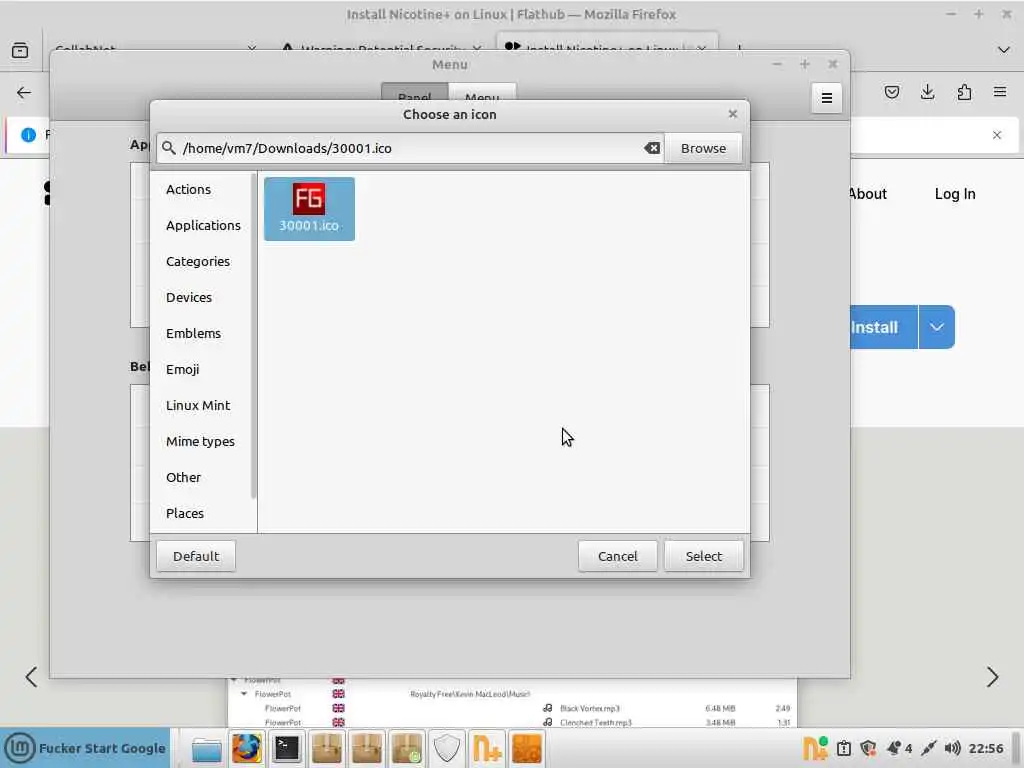
Task: Click the icon path input field
Action: (411, 148)
